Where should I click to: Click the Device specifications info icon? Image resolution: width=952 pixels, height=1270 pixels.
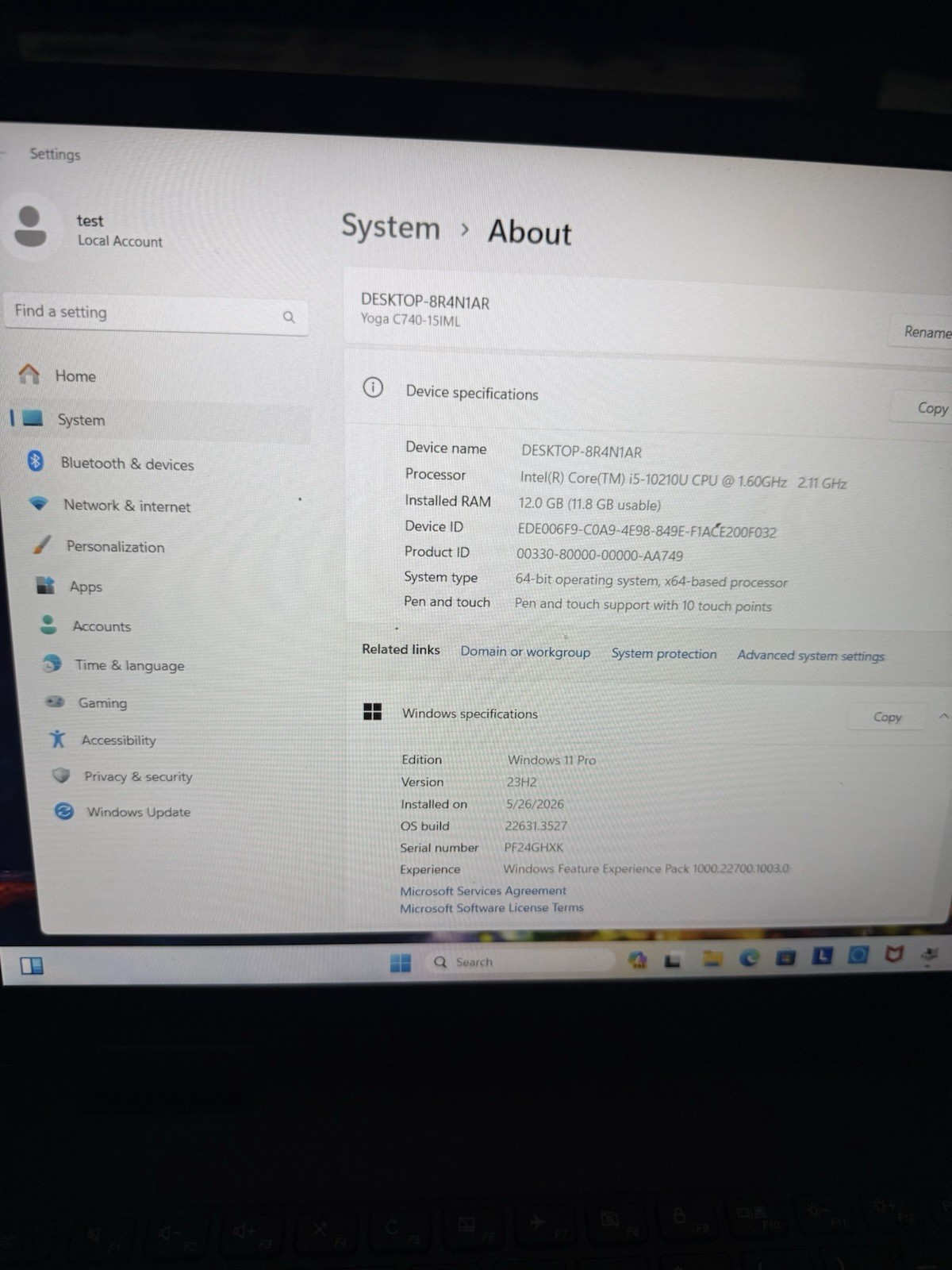click(x=373, y=387)
